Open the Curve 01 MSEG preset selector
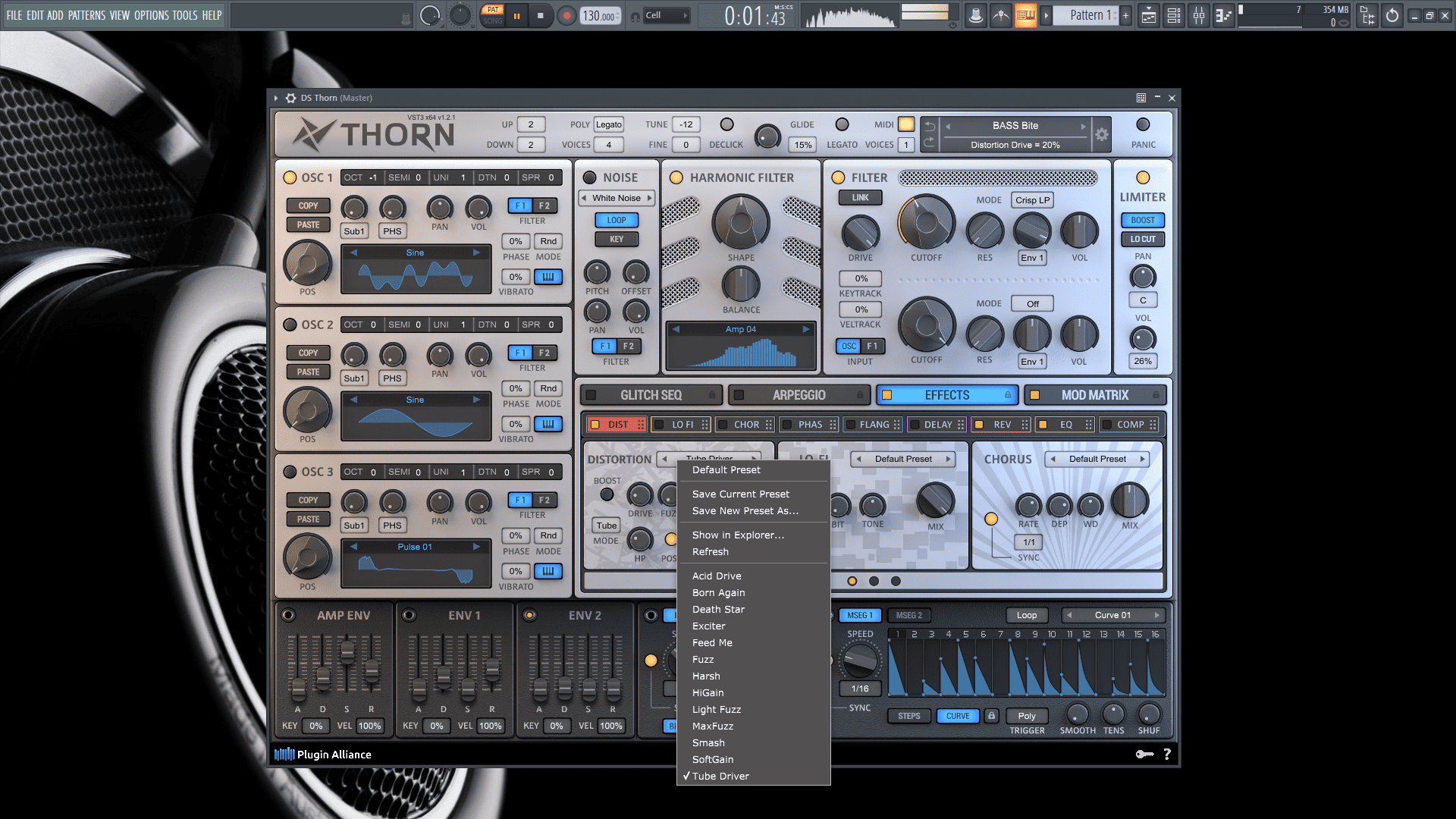Image resolution: width=1456 pixels, height=819 pixels. 1112,615
